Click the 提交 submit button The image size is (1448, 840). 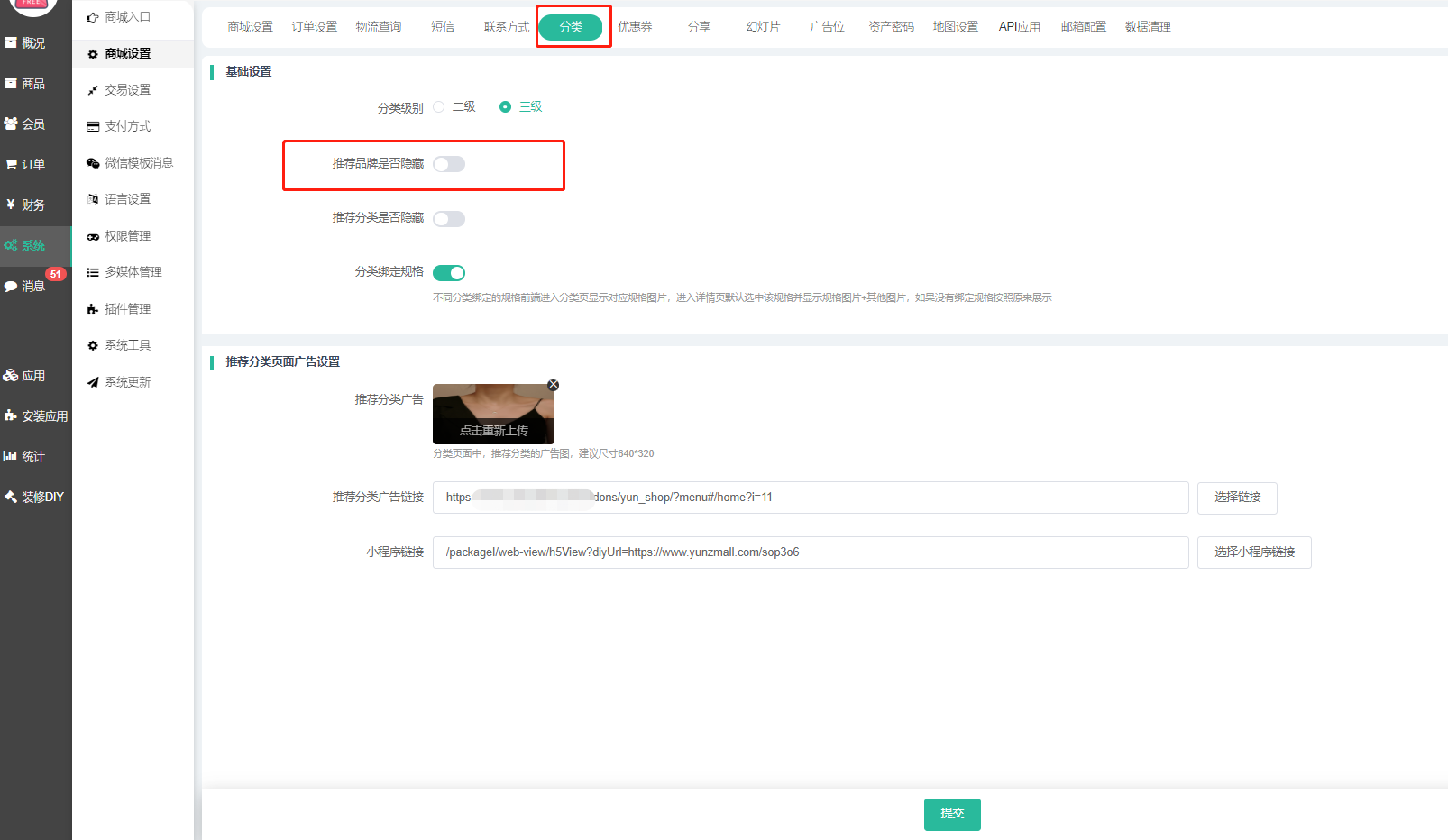[x=951, y=814]
